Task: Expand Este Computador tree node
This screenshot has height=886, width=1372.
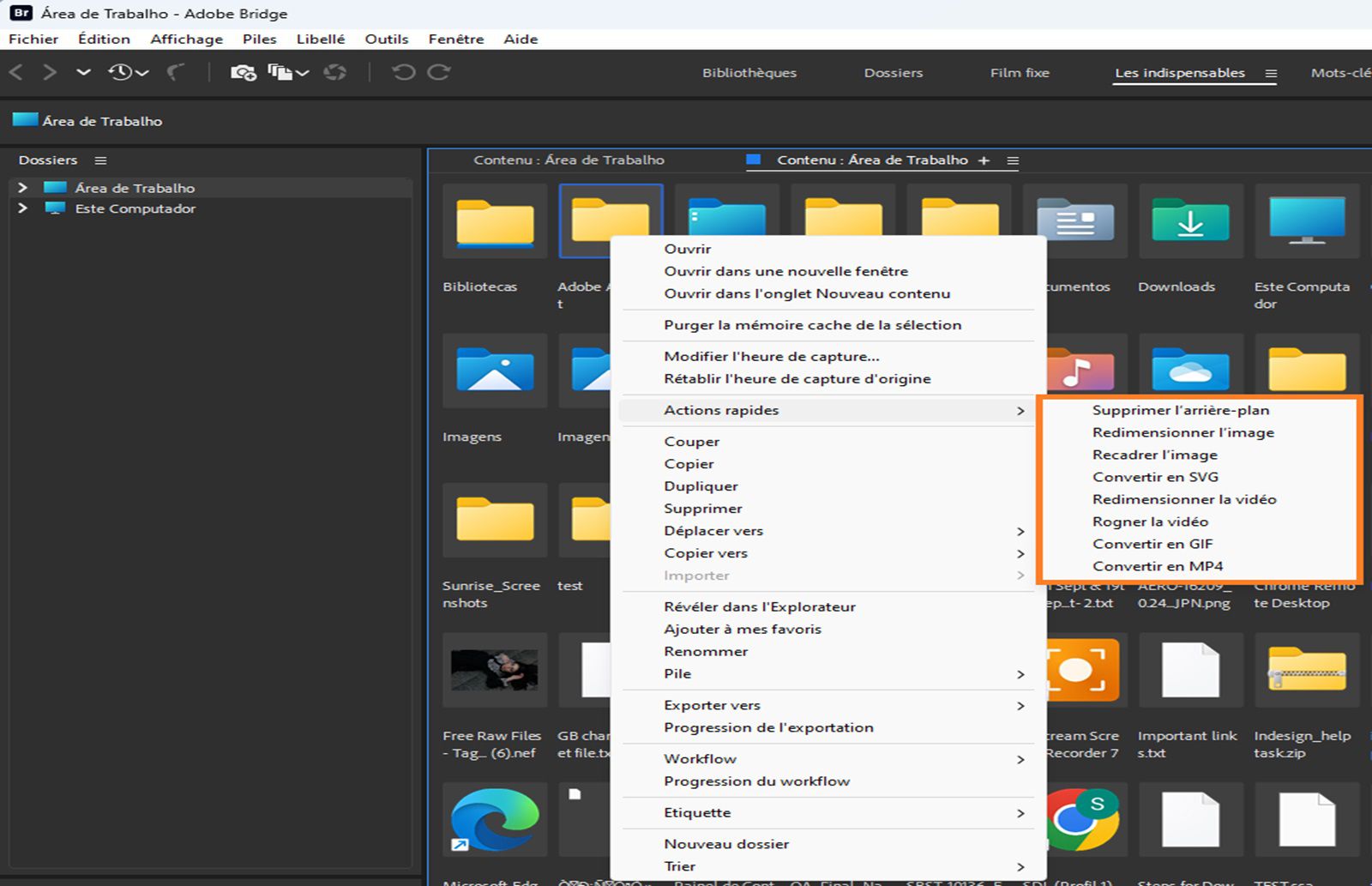Action: (x=22, y=208)
